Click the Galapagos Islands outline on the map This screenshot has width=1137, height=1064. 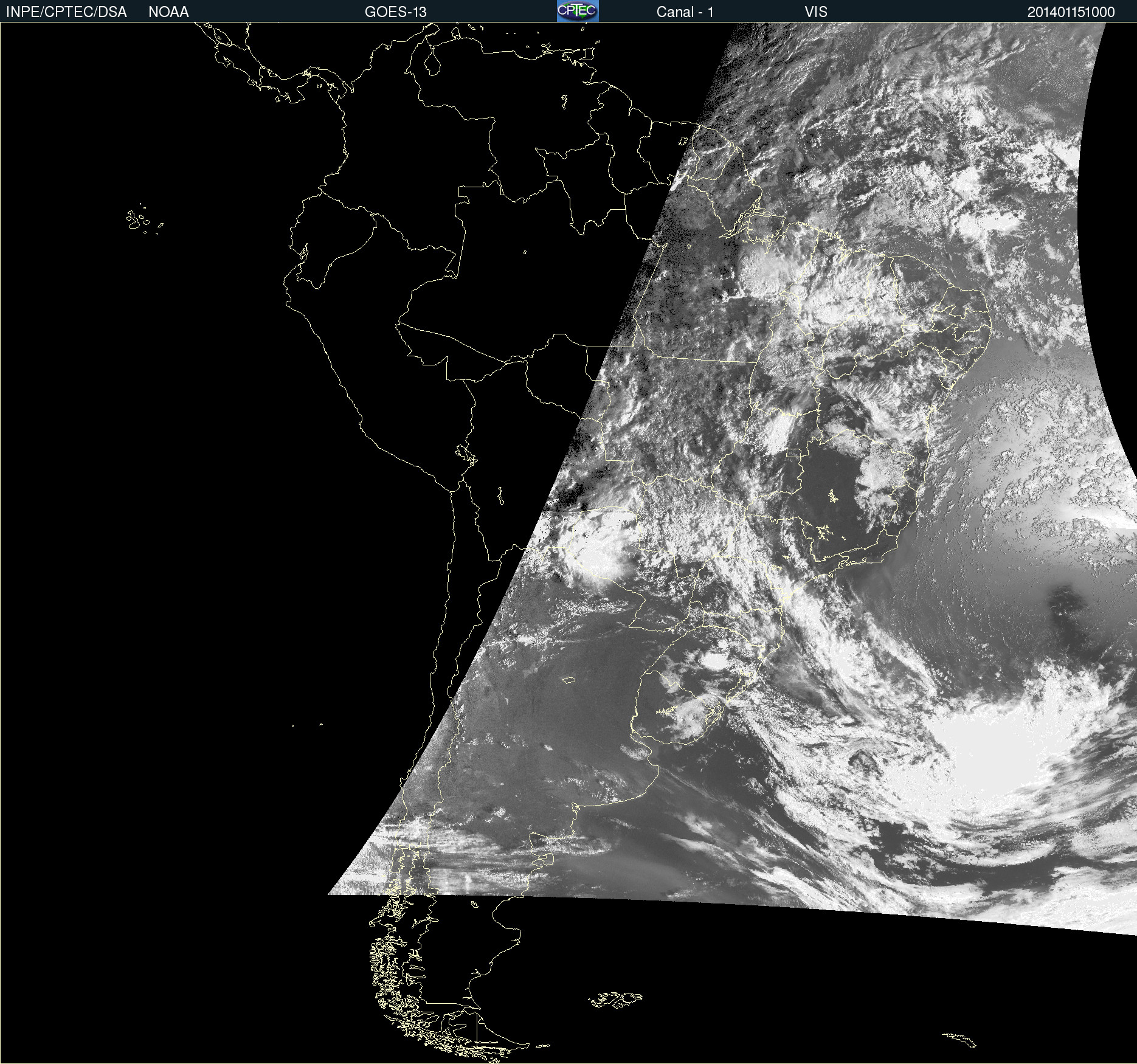point(144,219)
